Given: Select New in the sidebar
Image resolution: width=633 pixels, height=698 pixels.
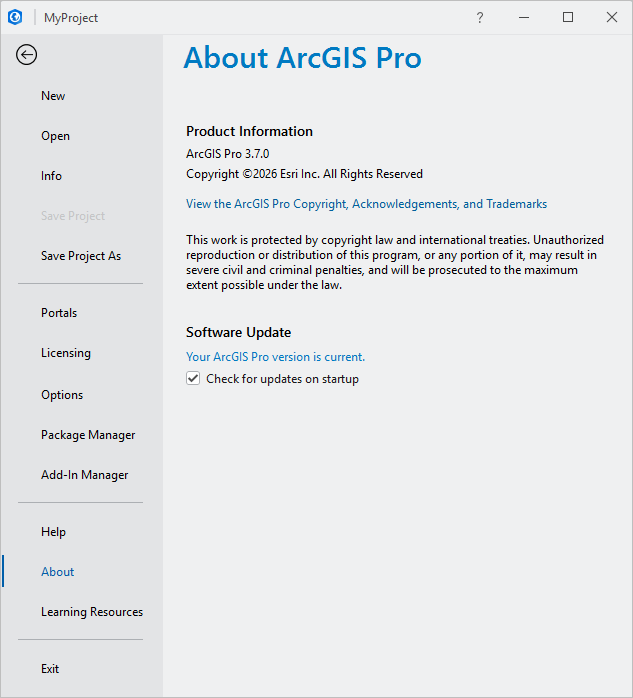Looking at the screenshot, I should click(53, 96).
